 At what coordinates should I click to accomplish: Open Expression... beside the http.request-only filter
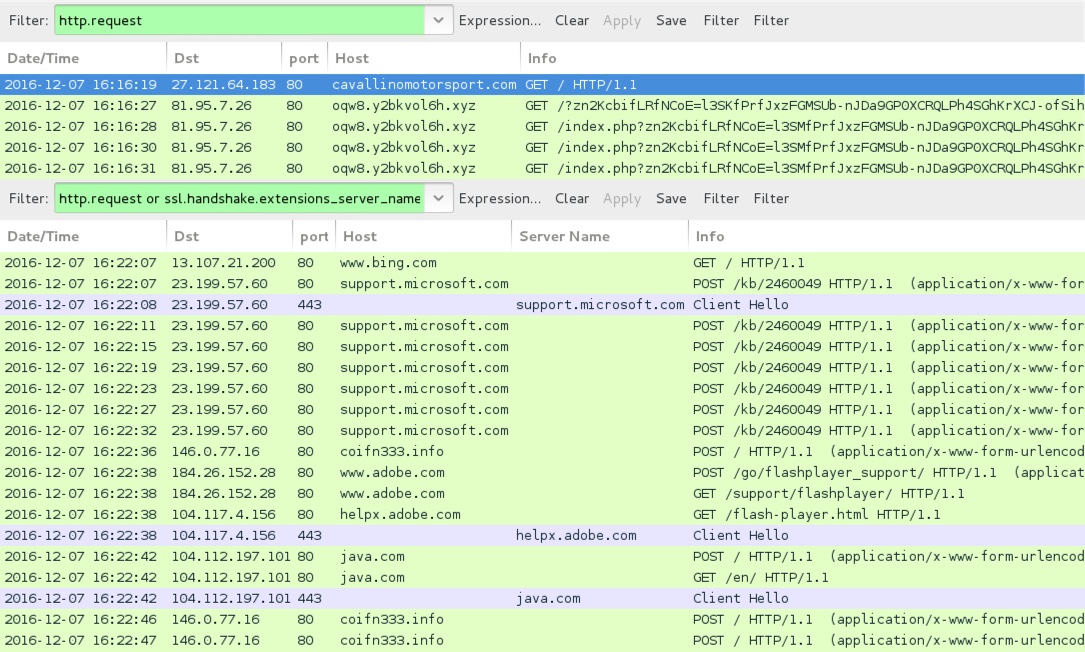pos(500,21)
